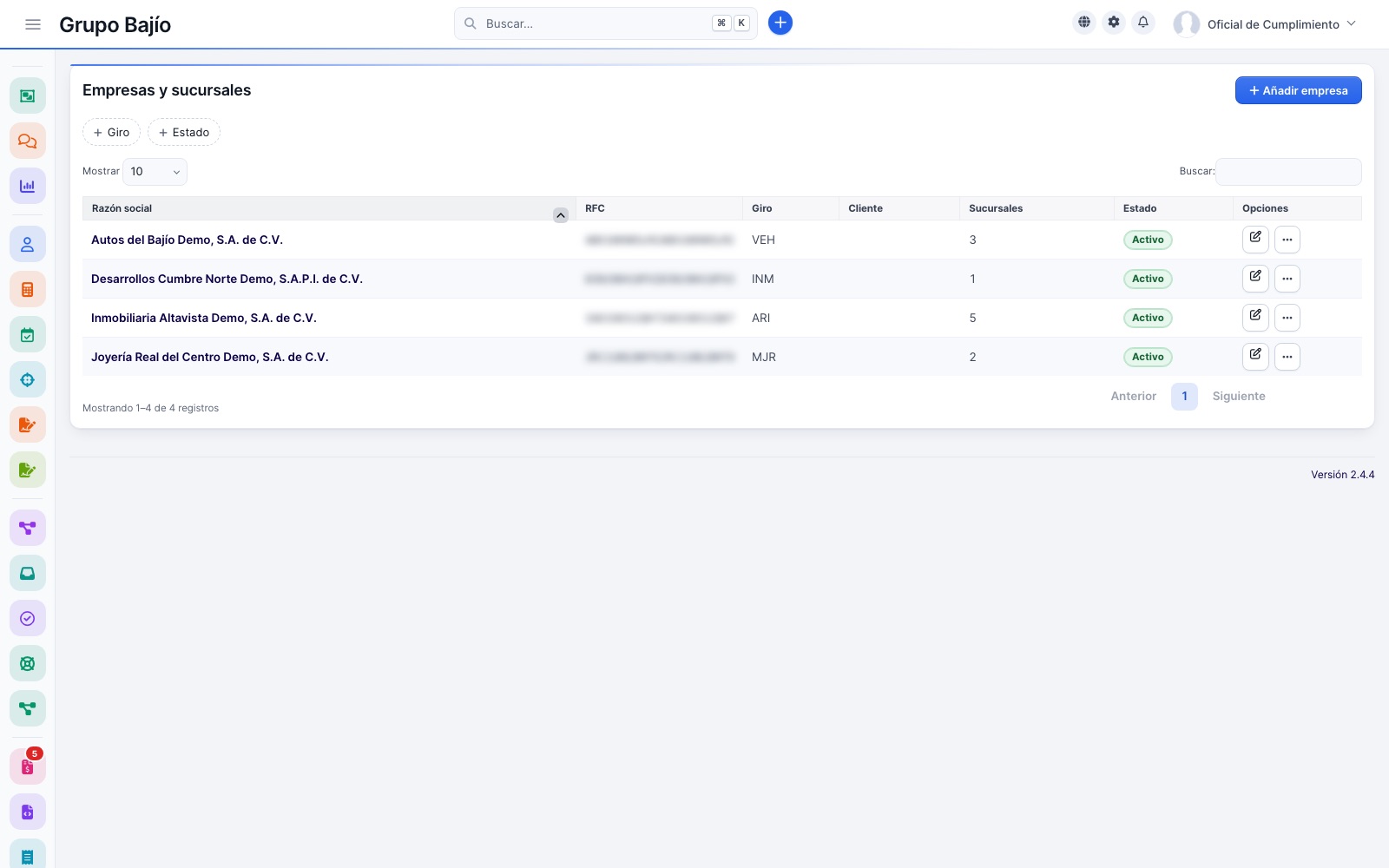The height and width of the screenshot is (868, 1389).
Task: Toggle sort arrow on Razón social column
Action: pyautogui.click(x=561, y=215)
